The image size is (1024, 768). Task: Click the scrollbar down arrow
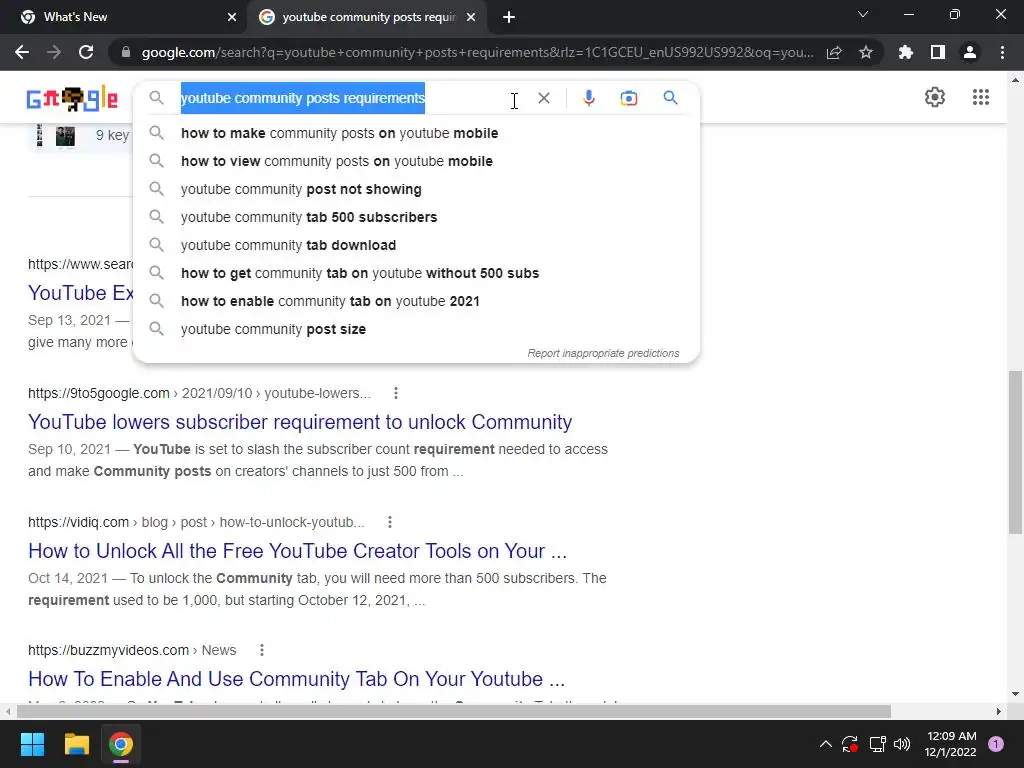click(x=1016, y=694)
